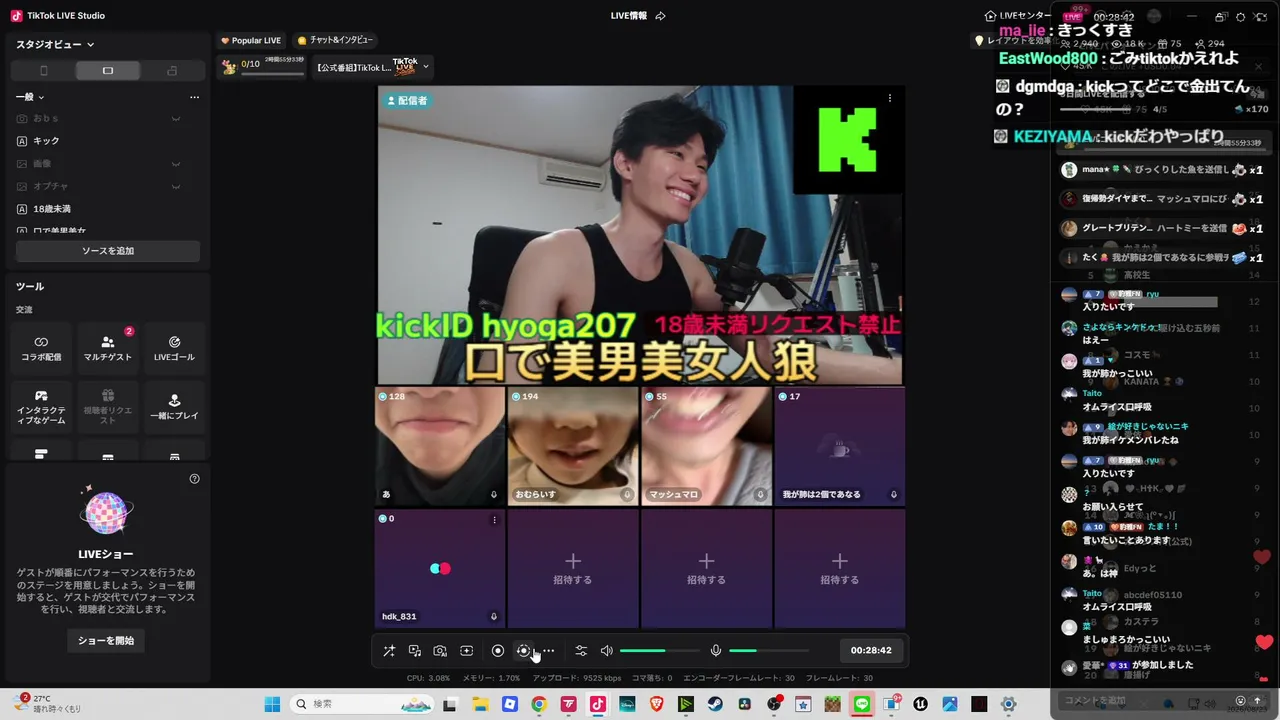Open Steam from the taskbar

point(716,704)
